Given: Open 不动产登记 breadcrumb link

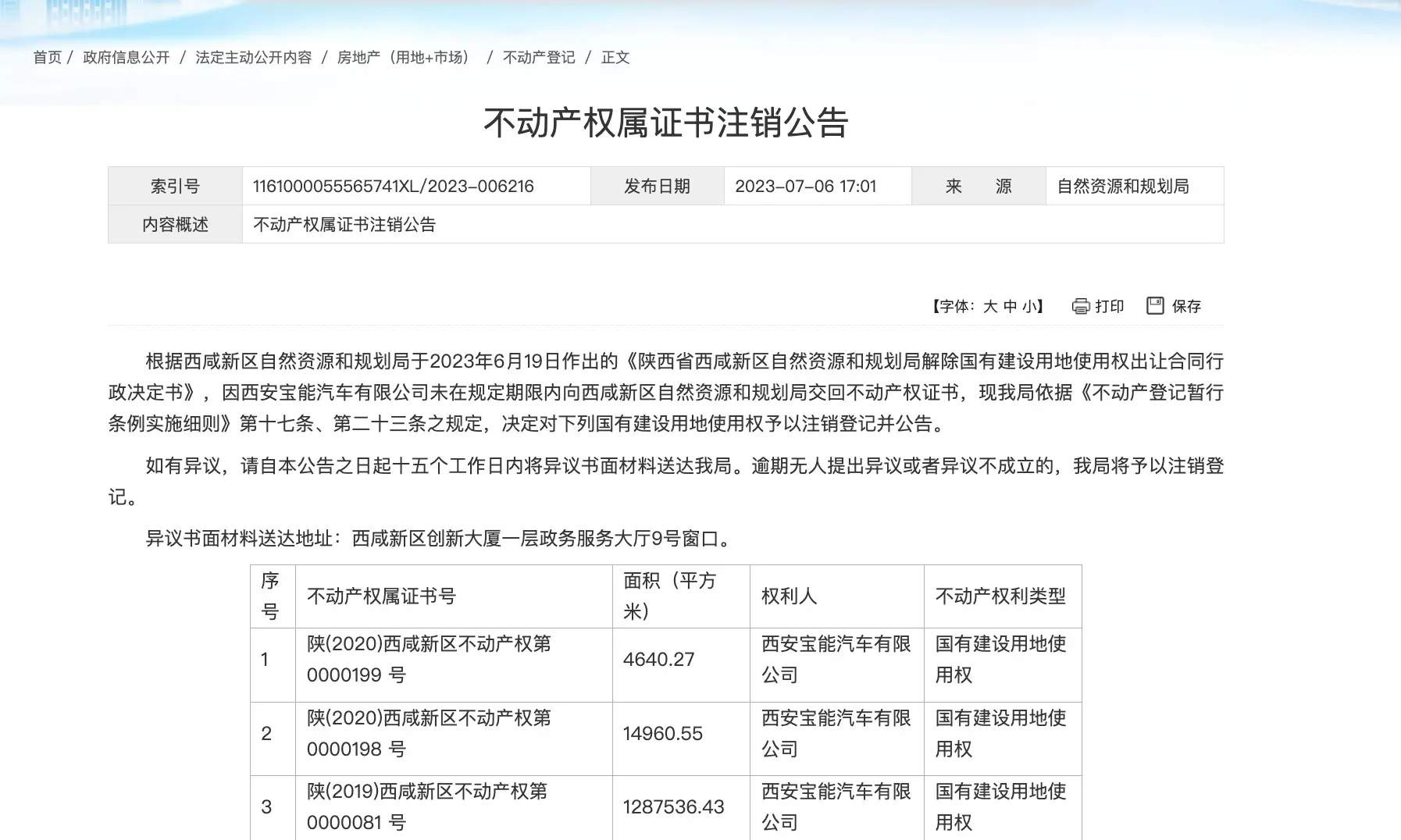Looking at the screenshot, I should pos(539,57).
